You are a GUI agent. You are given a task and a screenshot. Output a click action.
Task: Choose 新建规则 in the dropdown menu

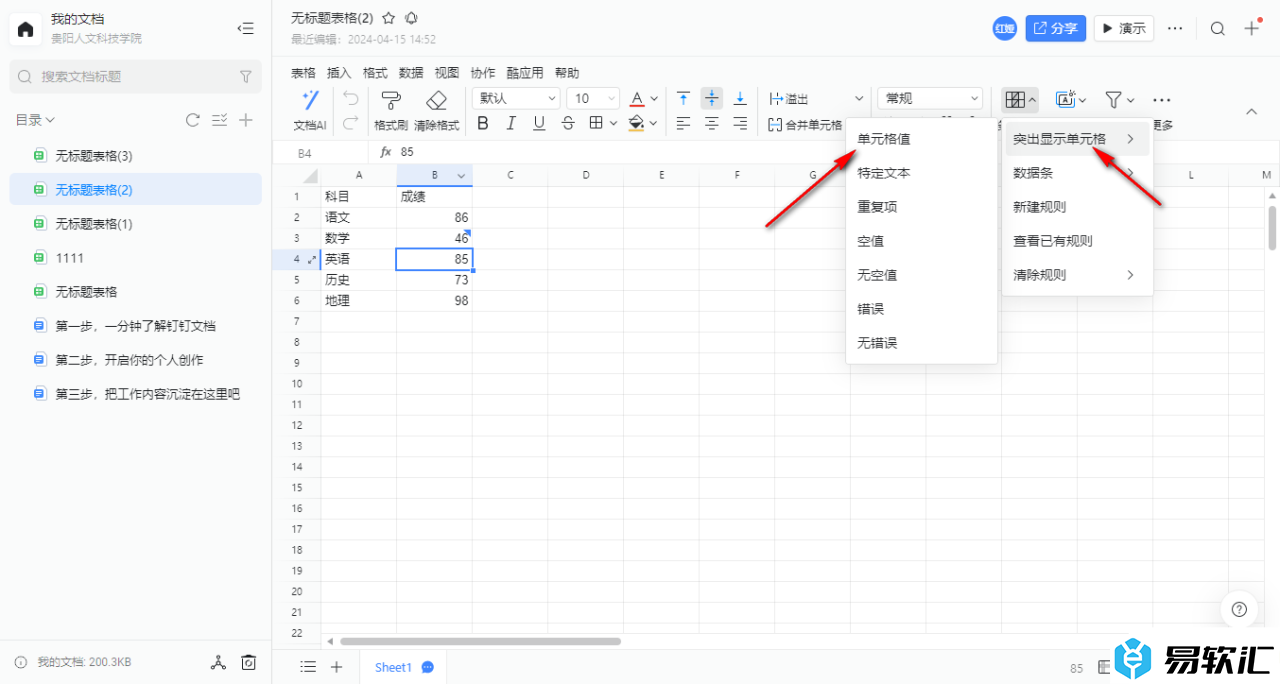(1078, 207)
